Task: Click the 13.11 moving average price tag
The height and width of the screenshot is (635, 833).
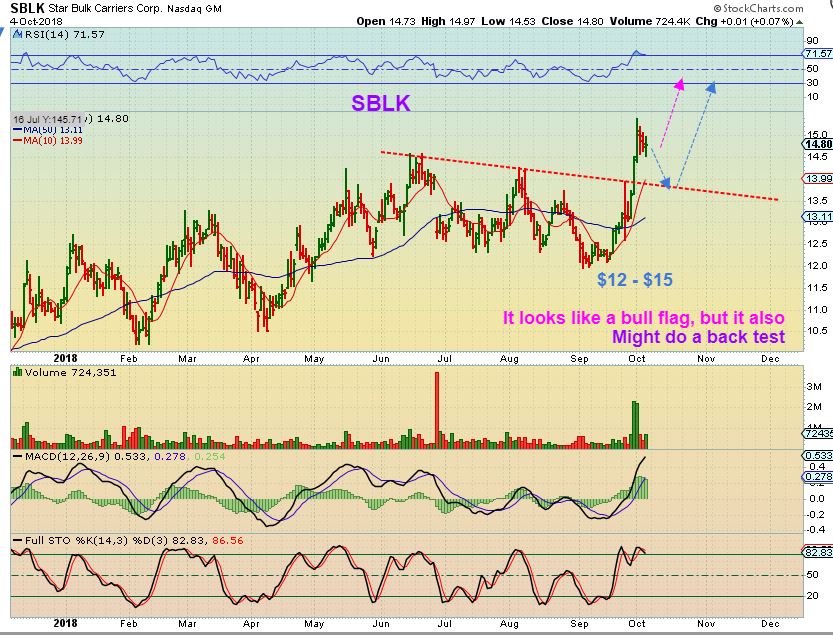Action: (x=819, y=216)
